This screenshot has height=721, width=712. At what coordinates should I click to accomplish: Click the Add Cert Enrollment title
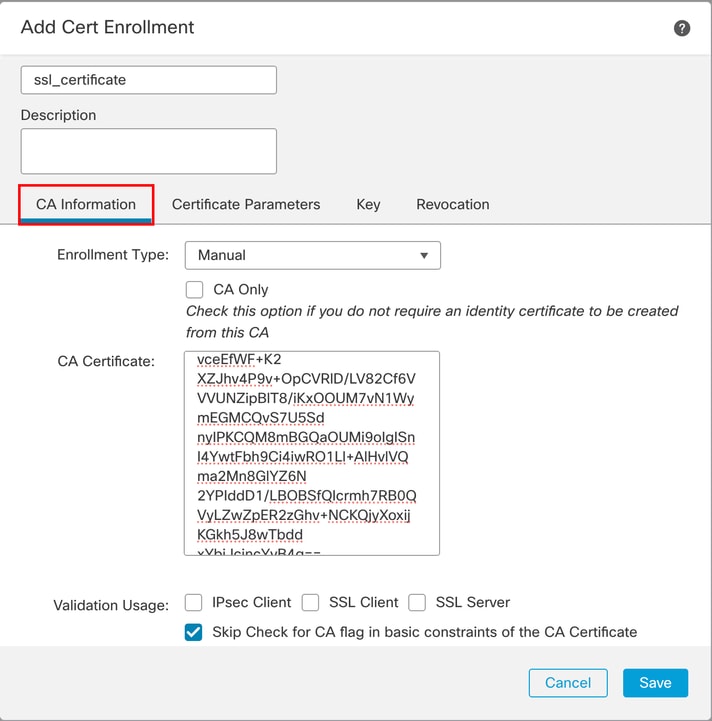coord(108,27)
